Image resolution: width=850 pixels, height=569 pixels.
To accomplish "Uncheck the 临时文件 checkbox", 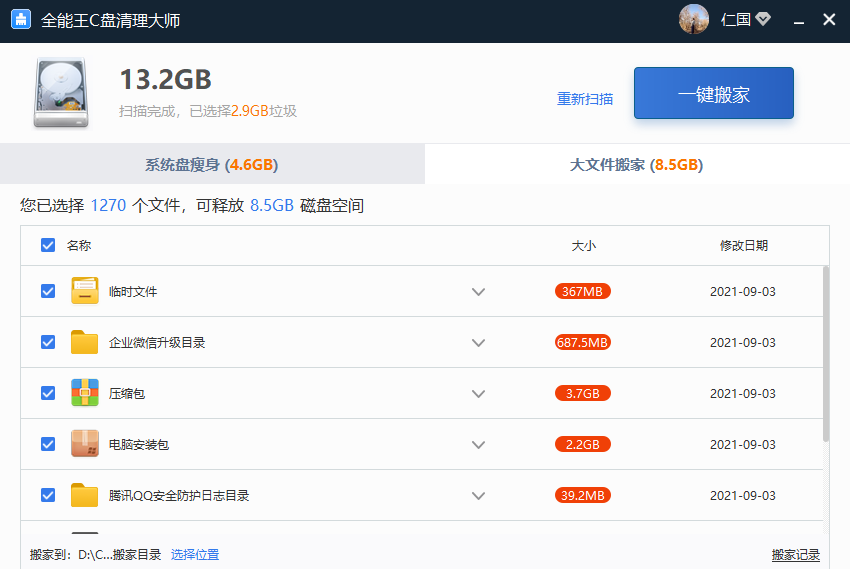I will [48, 291].
